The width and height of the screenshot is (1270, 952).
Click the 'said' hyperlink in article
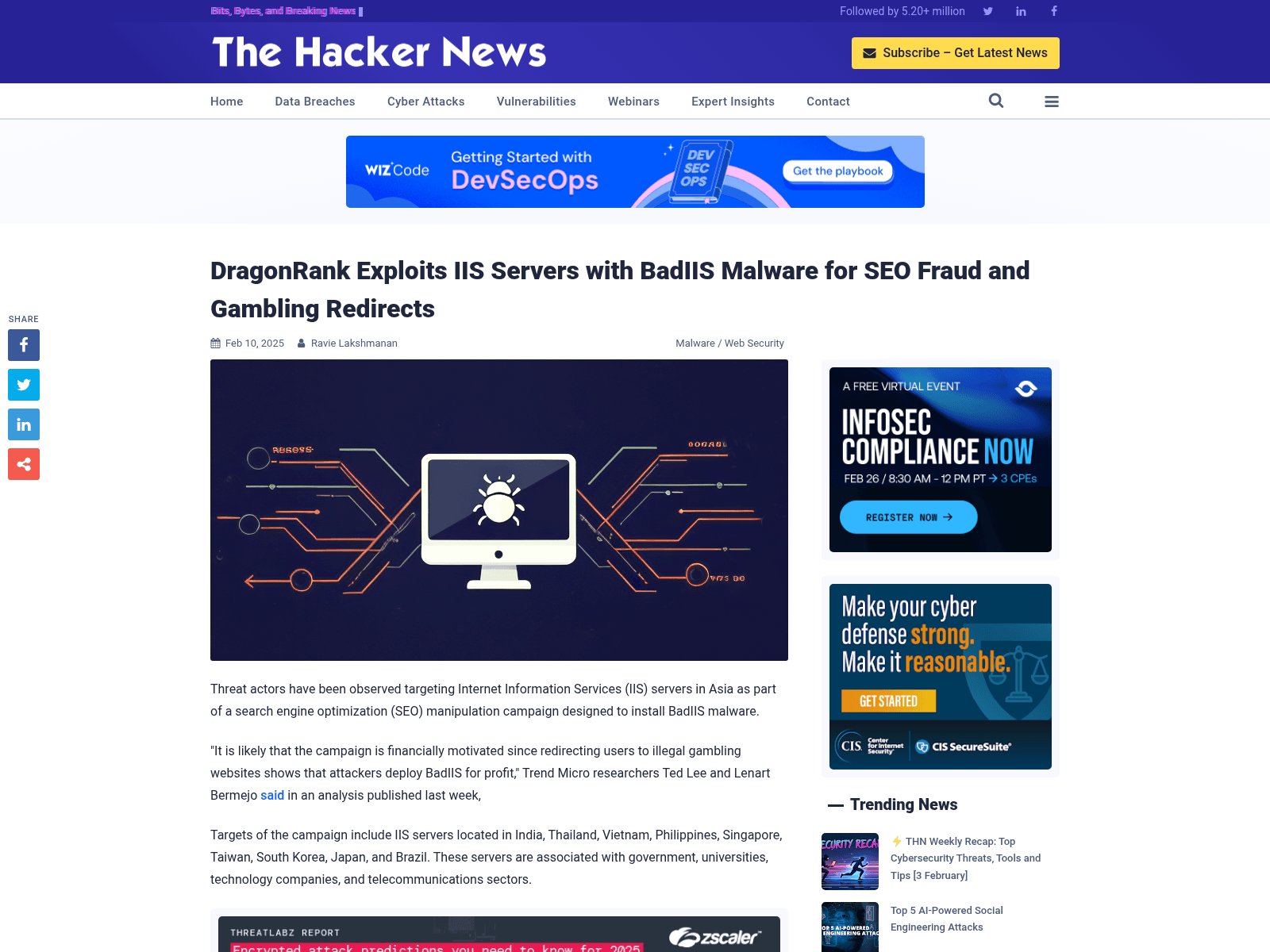(272, 795)
